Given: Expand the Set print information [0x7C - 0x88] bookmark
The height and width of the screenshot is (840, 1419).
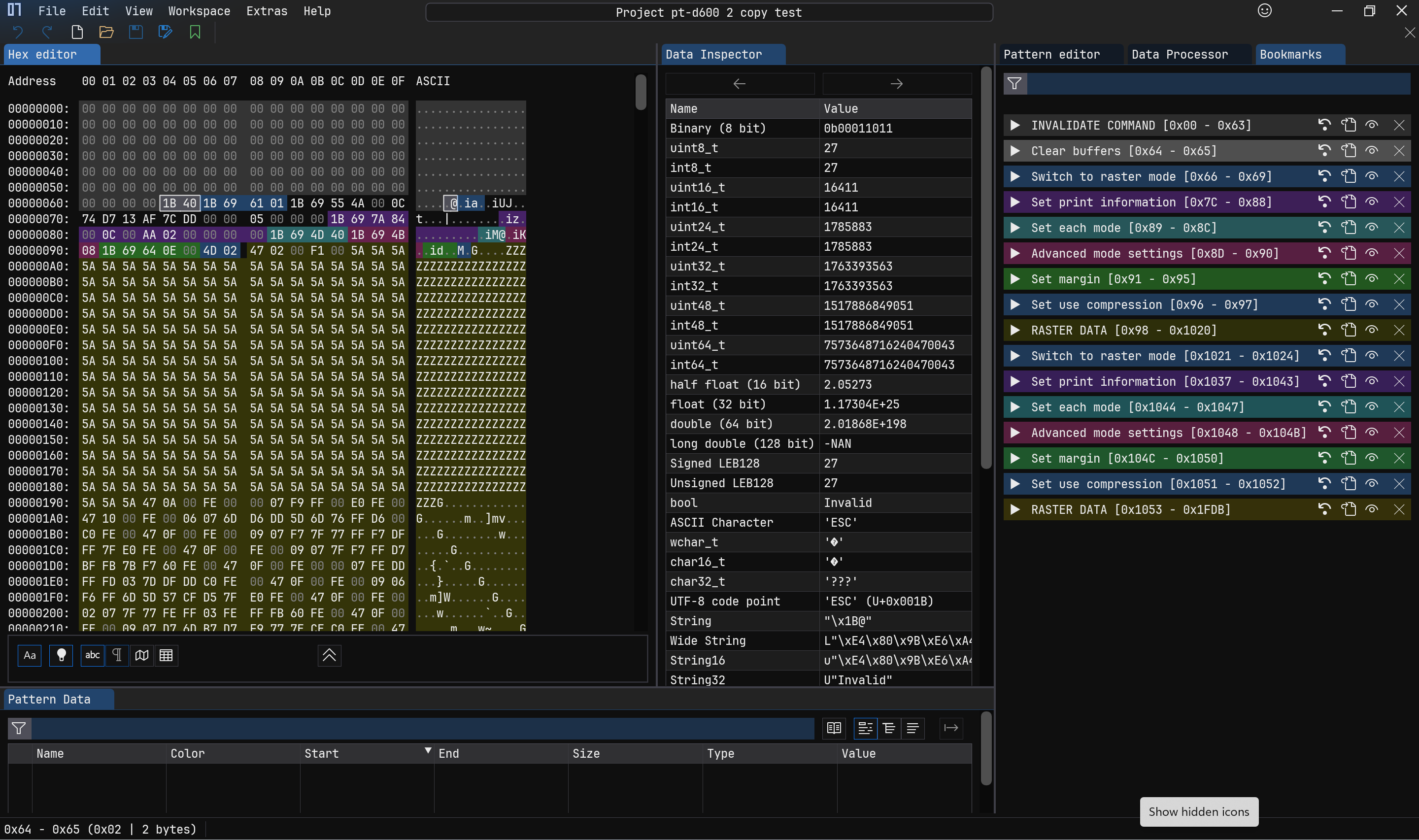Looking at the screenshot, I should point(1015,202).
